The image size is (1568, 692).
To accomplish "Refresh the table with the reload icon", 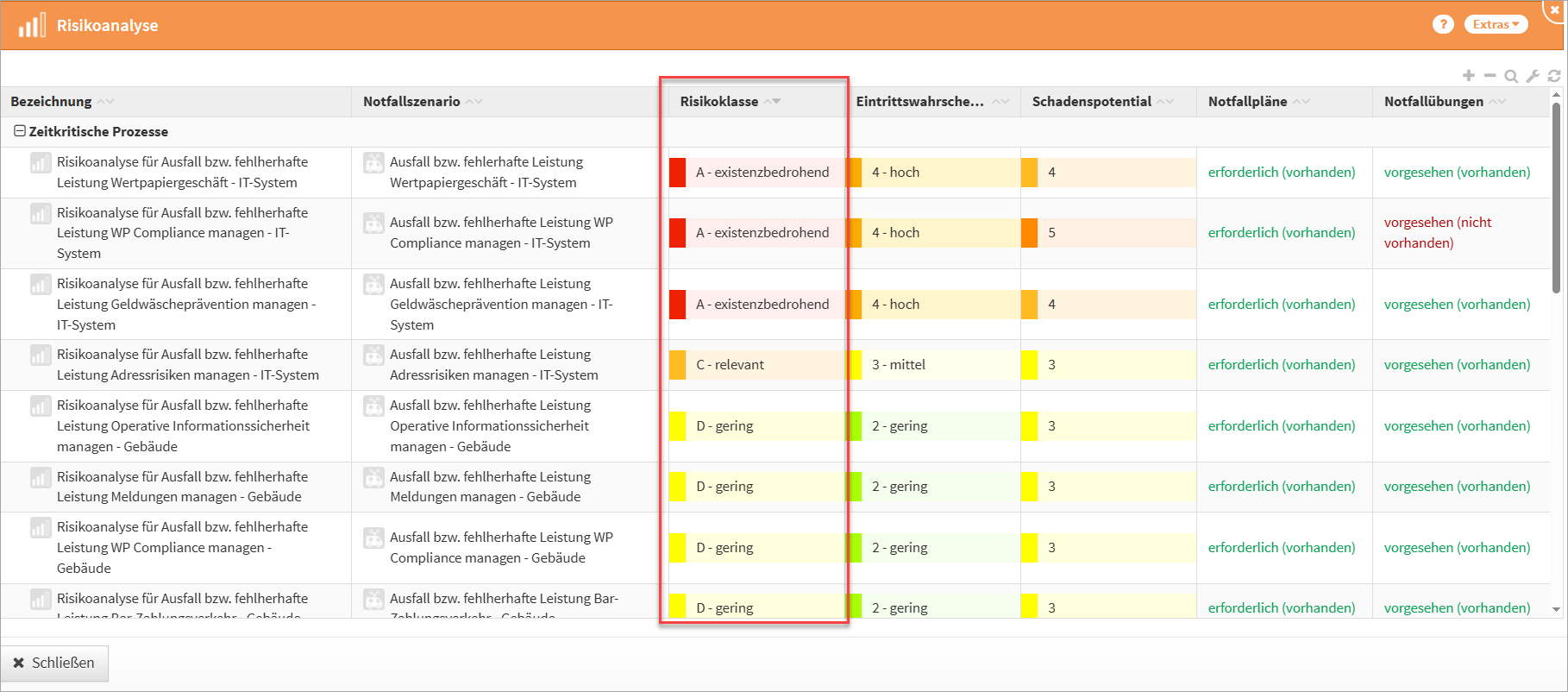I will click(1554, 76).
